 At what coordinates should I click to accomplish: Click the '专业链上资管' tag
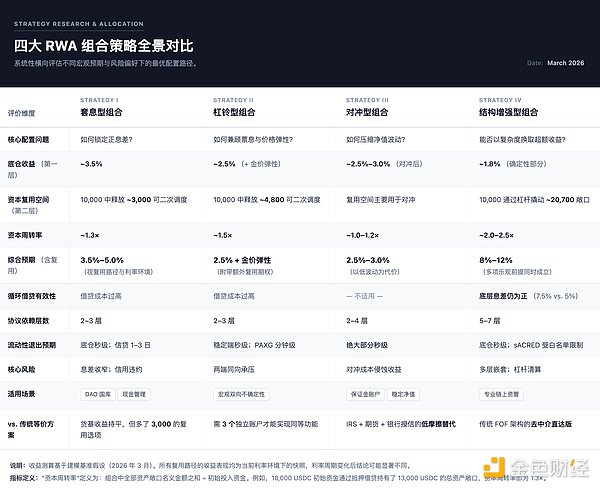pyautogui.click(x=501, y=394)
